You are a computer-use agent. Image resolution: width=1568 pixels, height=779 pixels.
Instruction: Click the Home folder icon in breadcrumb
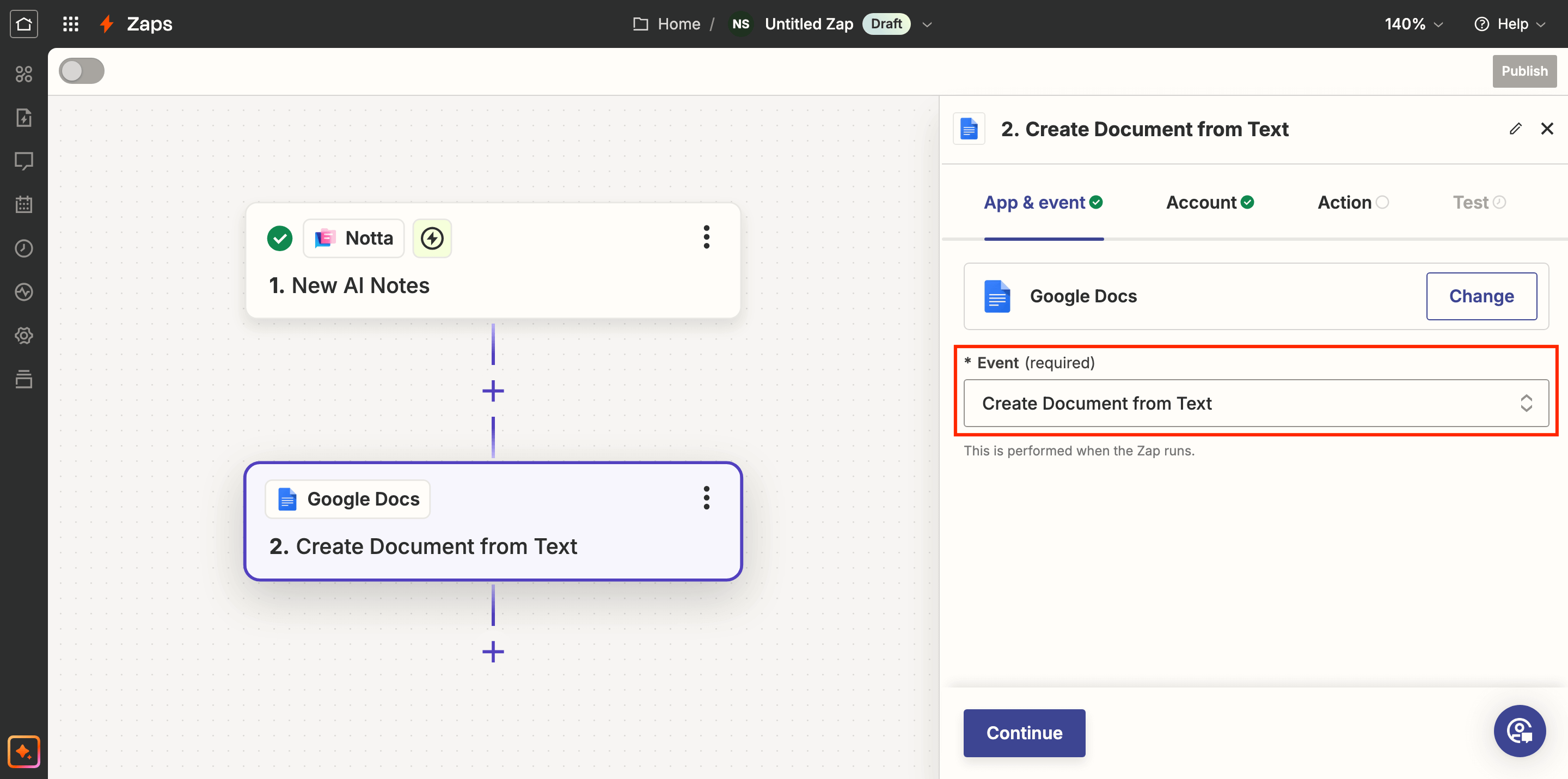640,24
